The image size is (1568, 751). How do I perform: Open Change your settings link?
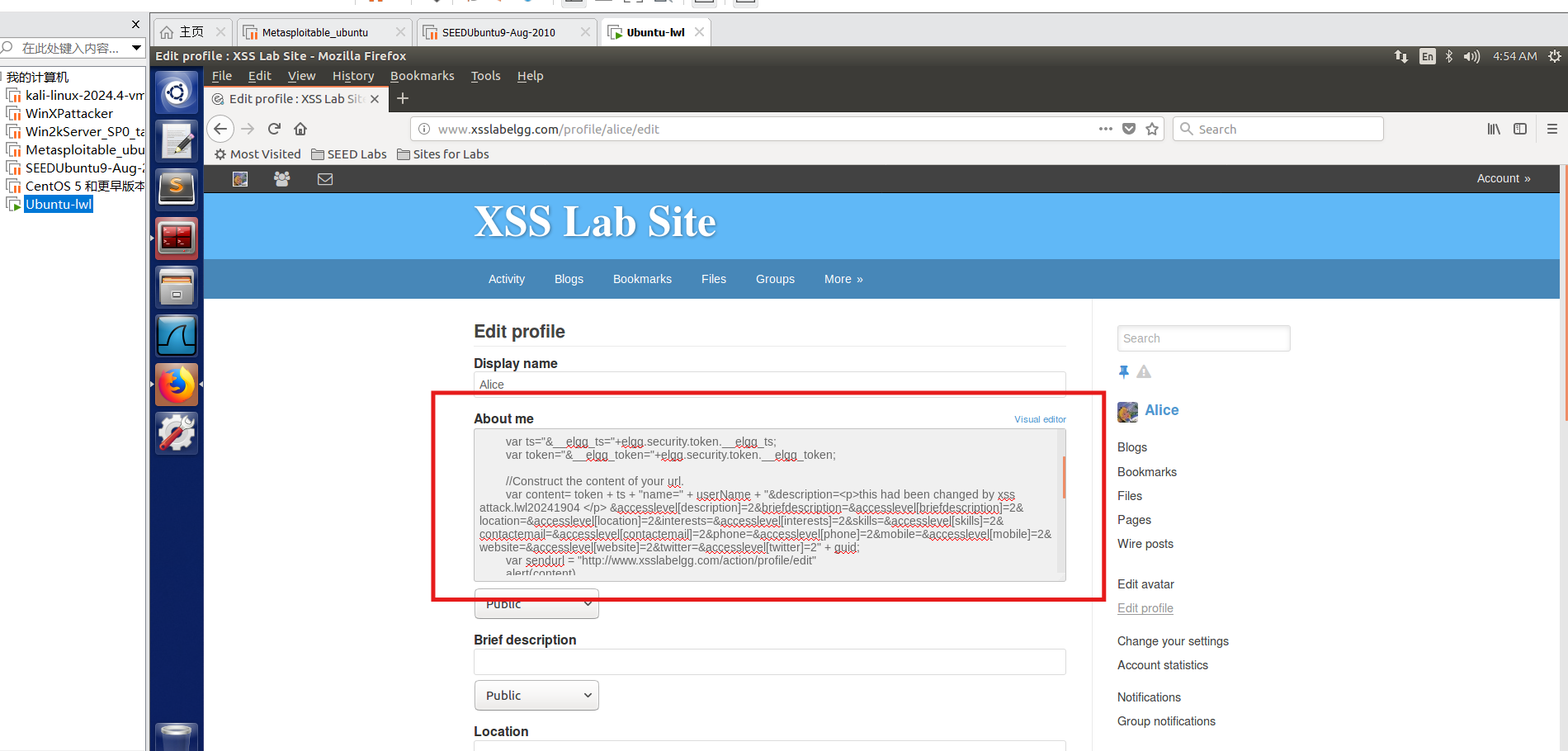click(1173, 641)
